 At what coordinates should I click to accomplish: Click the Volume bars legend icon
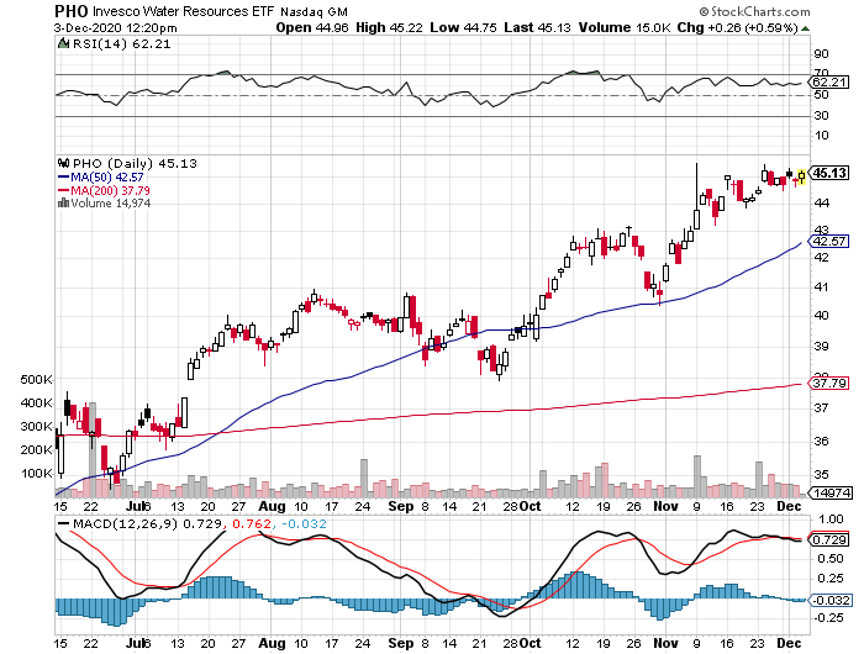[62, 202]
